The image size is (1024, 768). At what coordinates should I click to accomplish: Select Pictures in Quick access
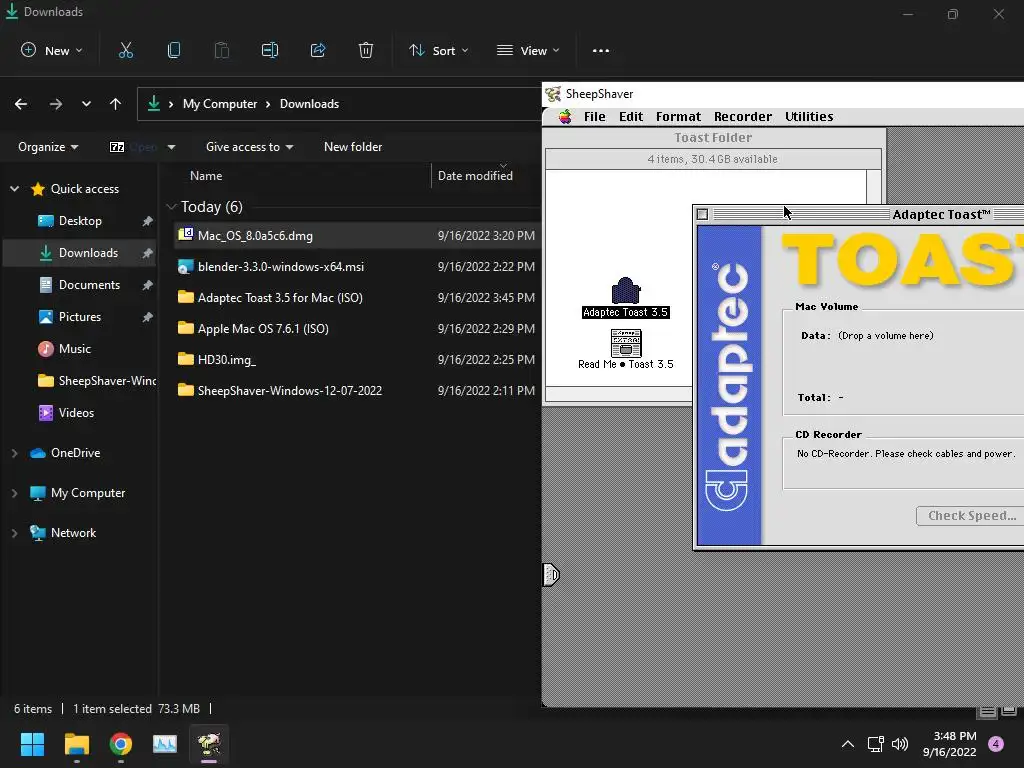(x=80, y=317)
